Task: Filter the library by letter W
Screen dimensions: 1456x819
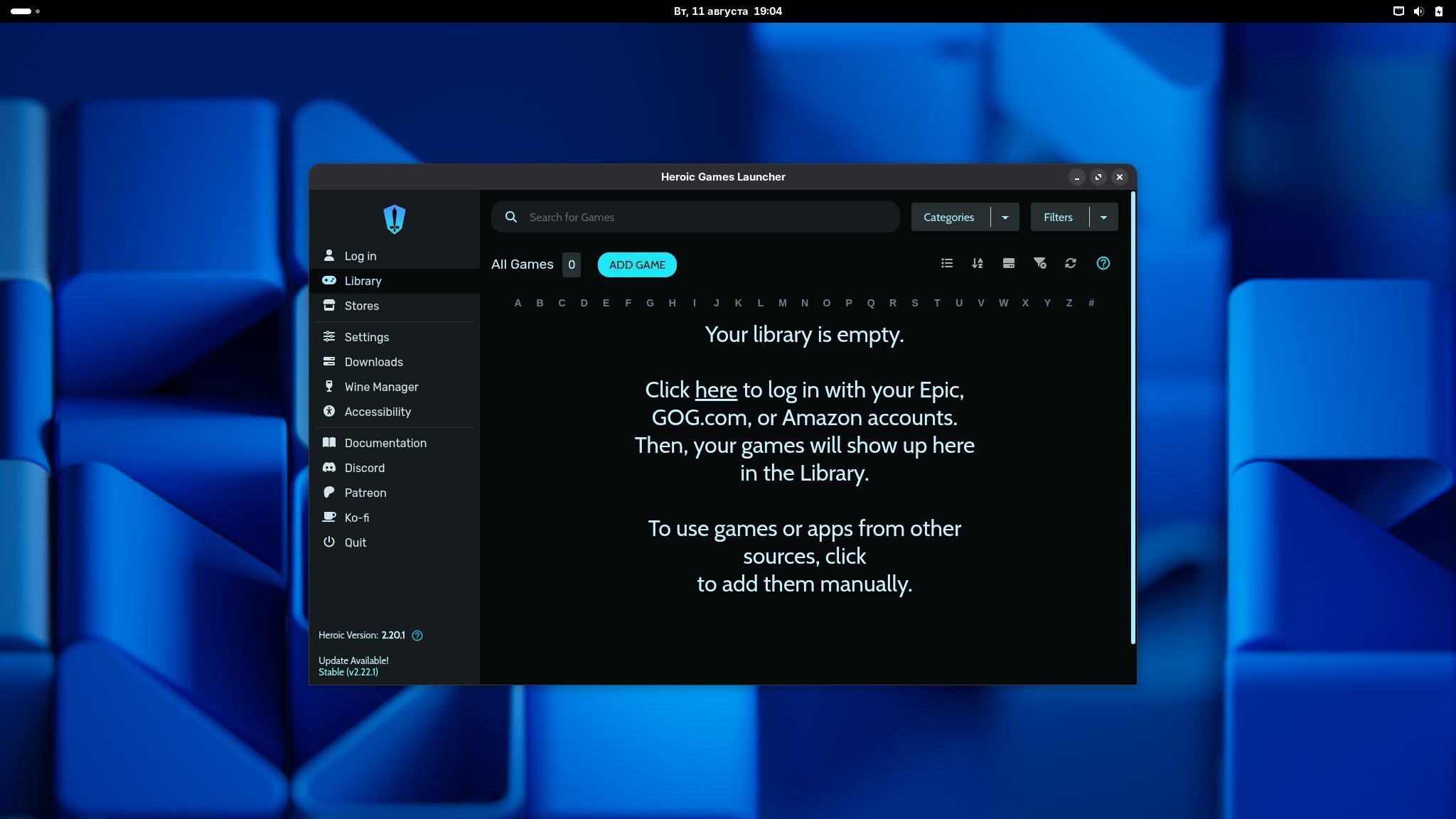Action: pyautogui.click(x=1003, y=303)
